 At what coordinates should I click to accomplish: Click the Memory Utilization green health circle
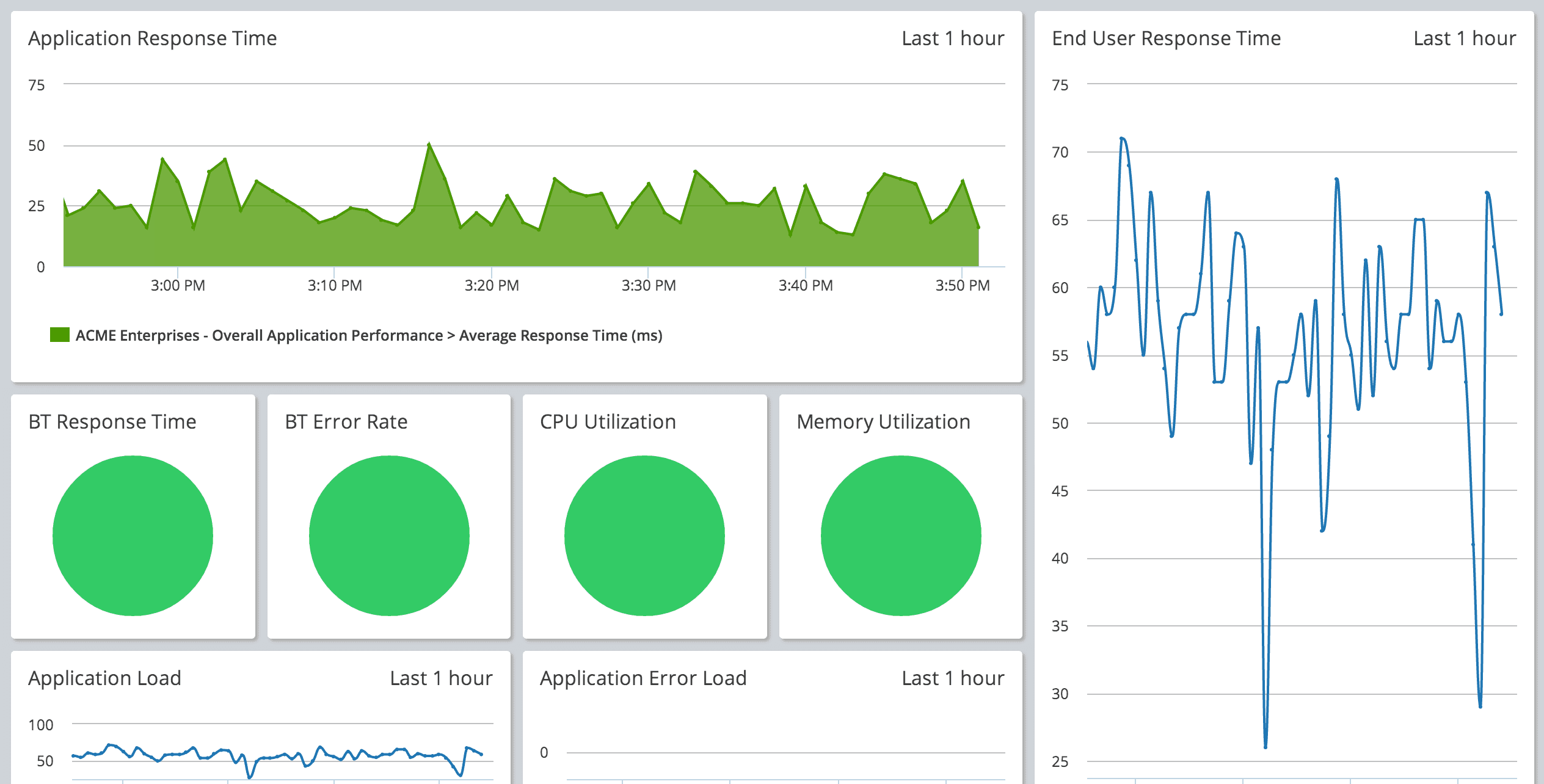point(901,535)
